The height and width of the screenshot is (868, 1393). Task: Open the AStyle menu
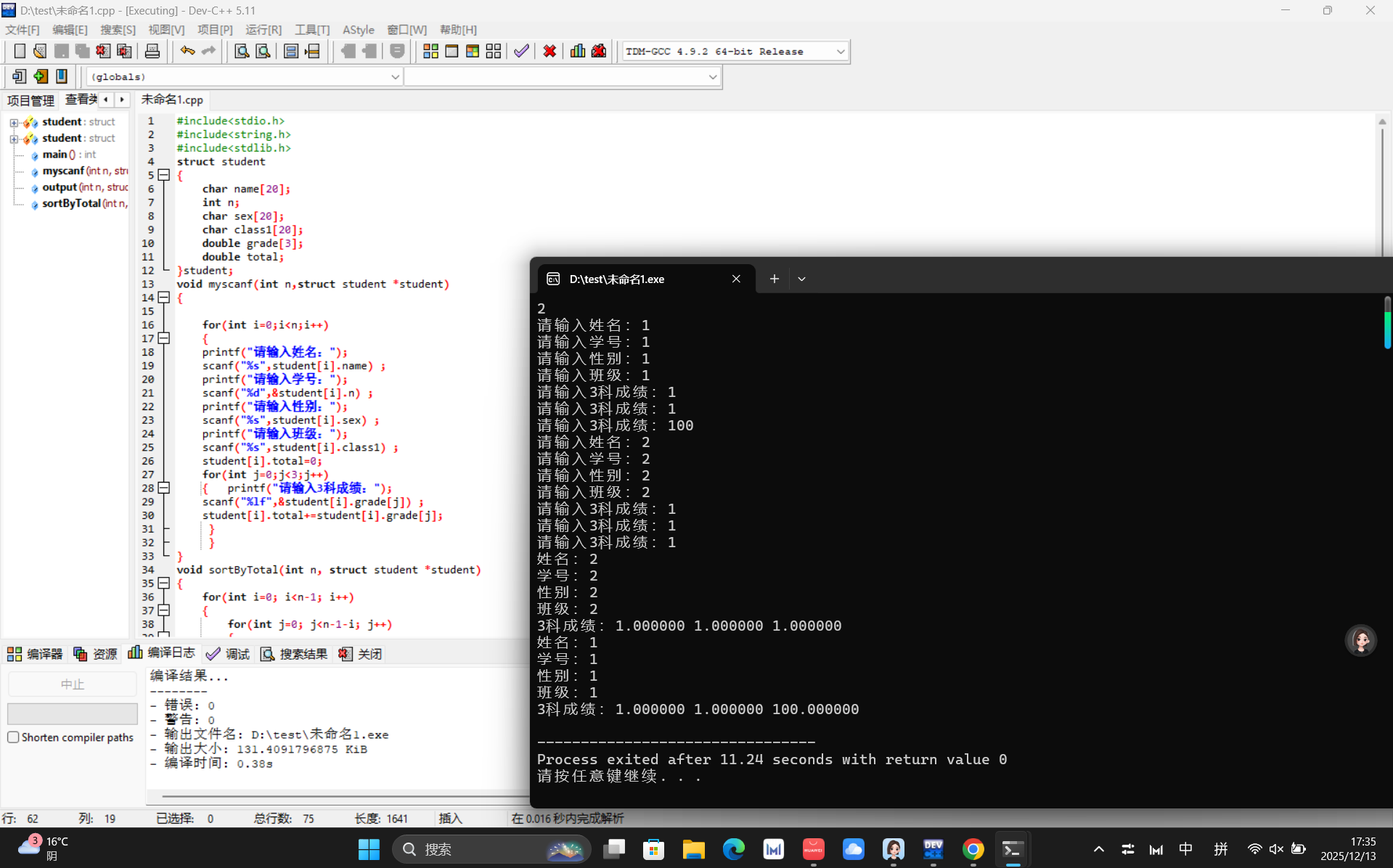(359, 30)
